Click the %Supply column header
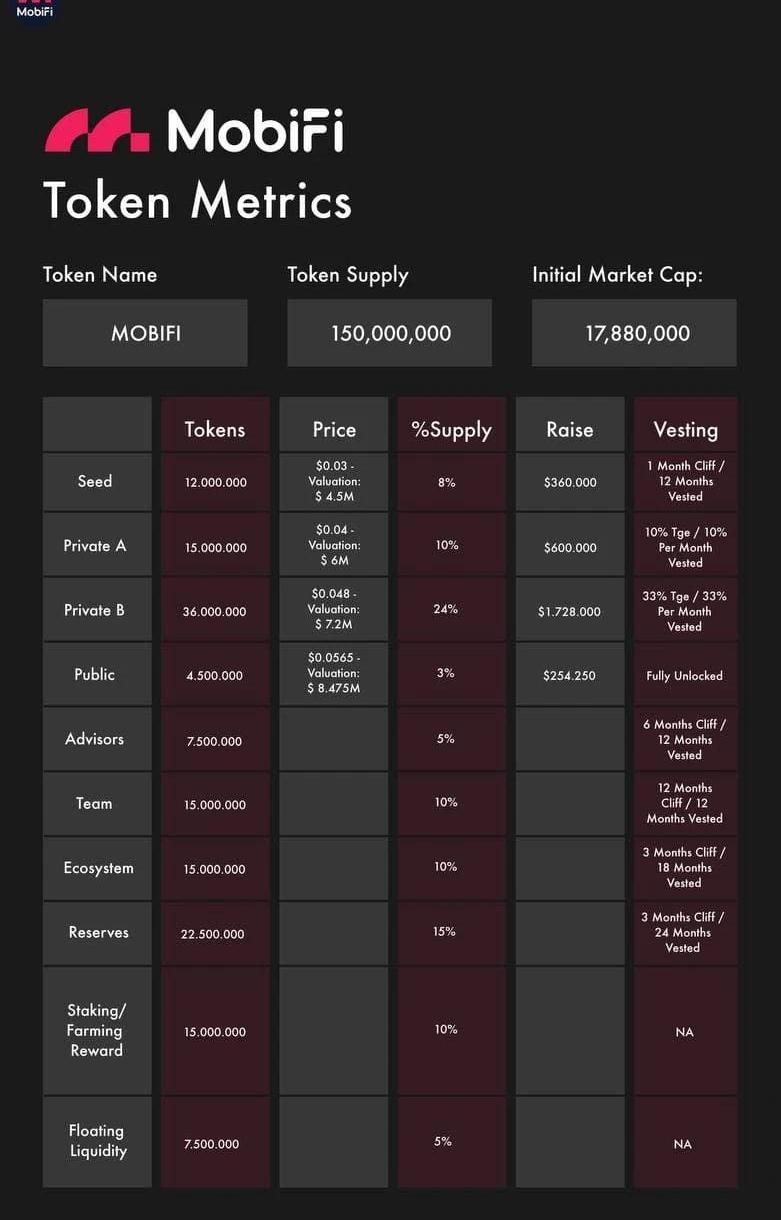Image resolution: width=781 pixels, height=1220 pixels. click(x=451, y=429)
